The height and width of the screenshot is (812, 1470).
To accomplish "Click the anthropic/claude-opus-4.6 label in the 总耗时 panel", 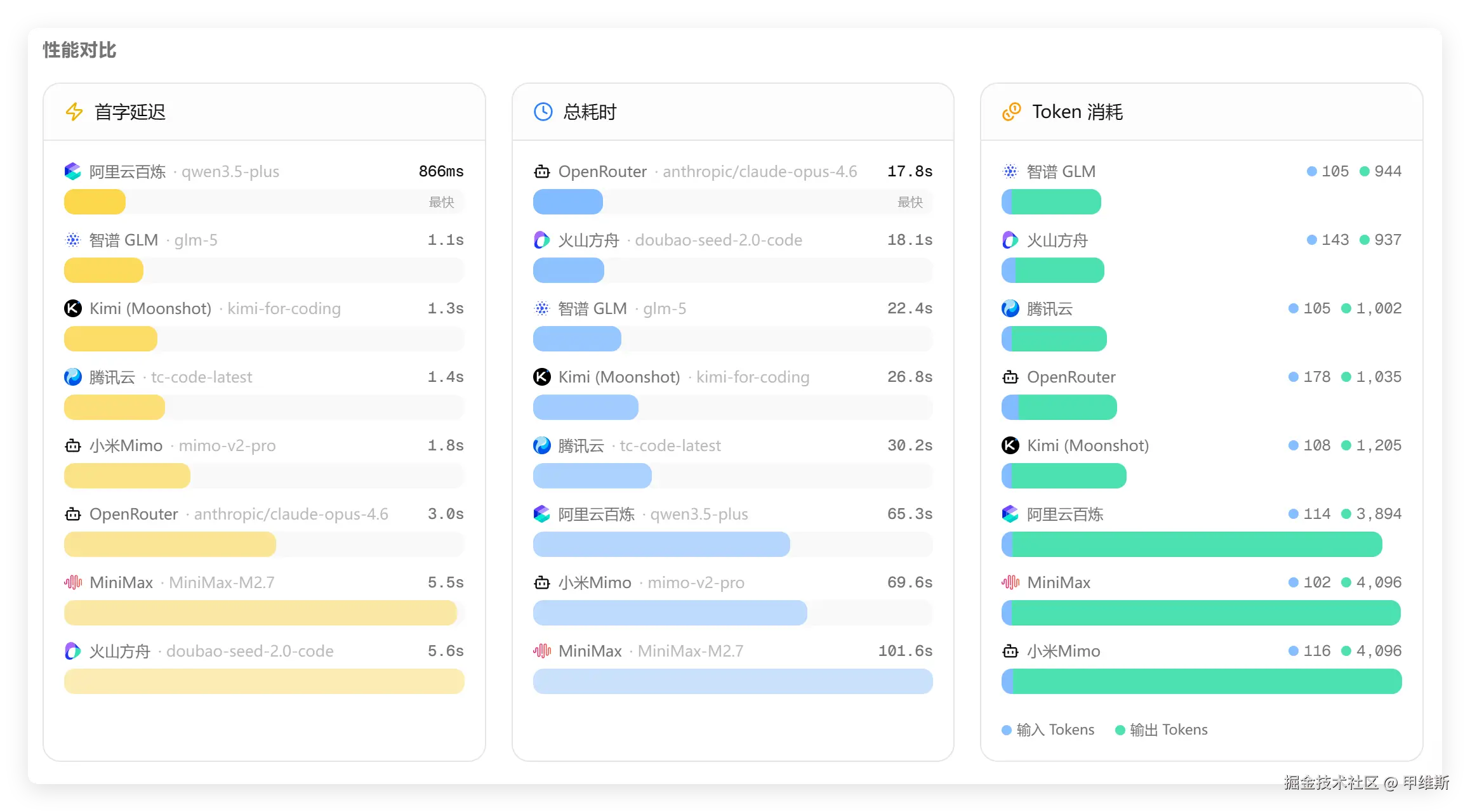I will [759, 171].
